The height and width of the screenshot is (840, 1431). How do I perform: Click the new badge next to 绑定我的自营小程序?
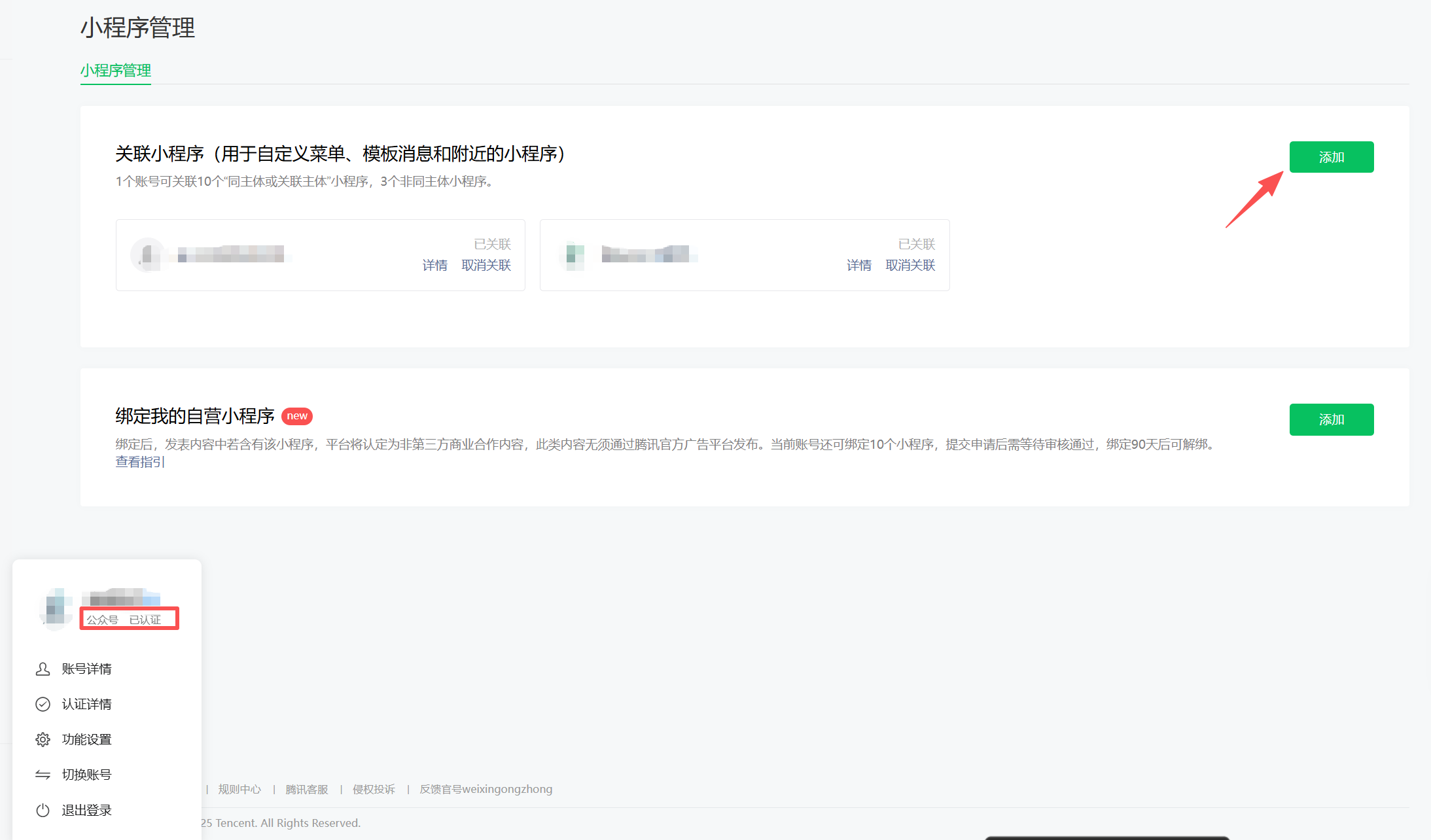(x=296, y=416)
